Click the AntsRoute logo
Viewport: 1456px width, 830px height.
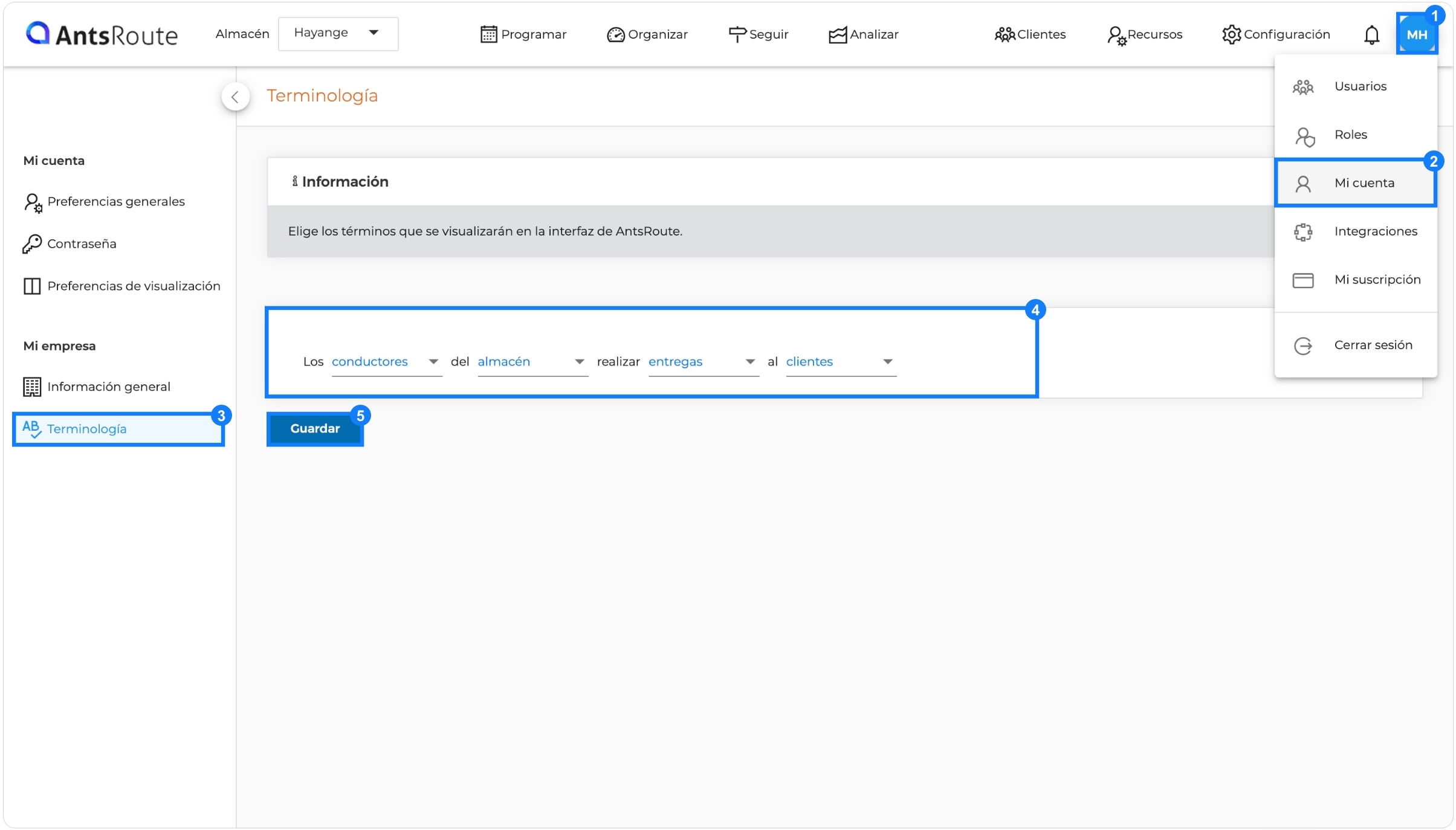pyautogui.click(x=102, y=34)
